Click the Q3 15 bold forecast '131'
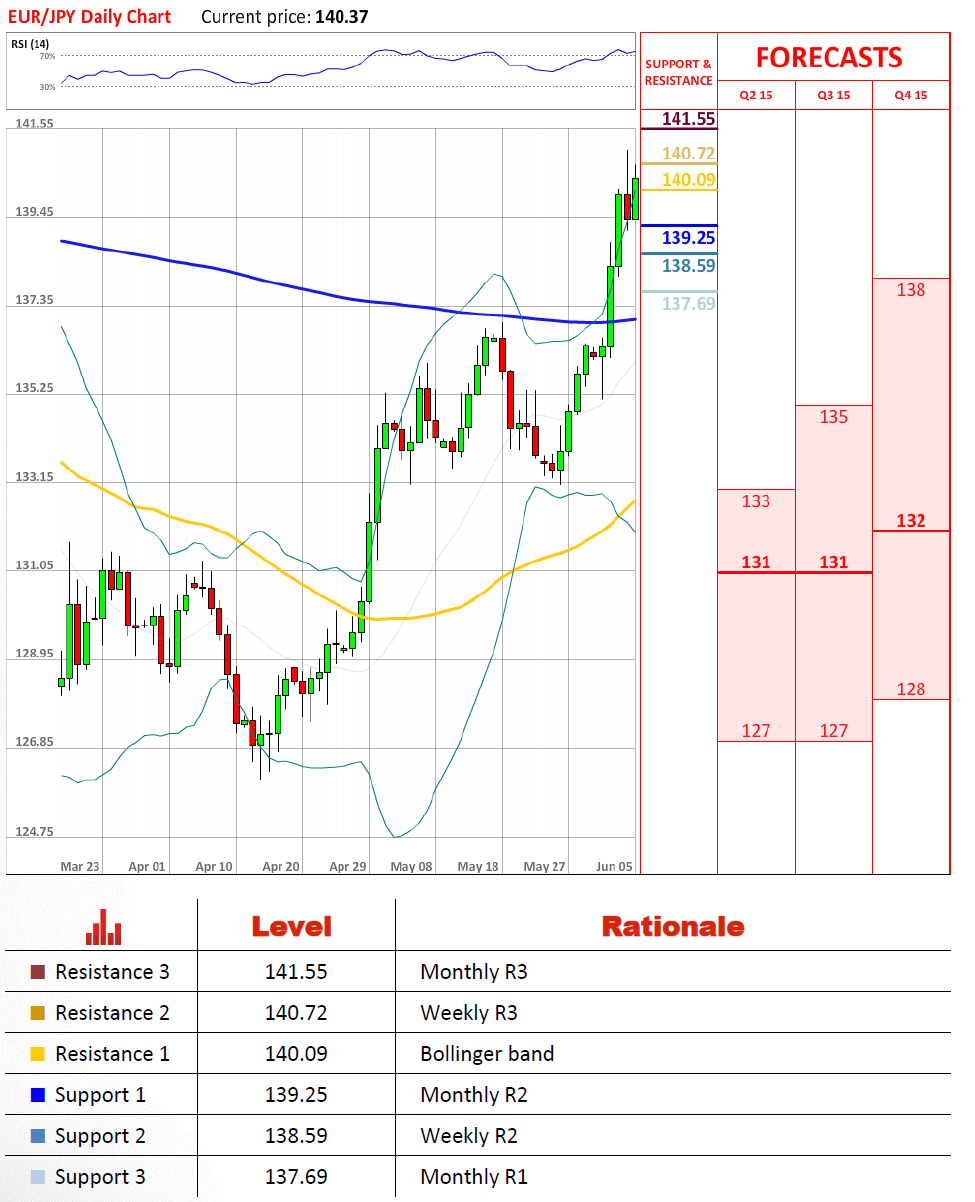This screenshot has height=1202, width=975. tap(834, 562)
